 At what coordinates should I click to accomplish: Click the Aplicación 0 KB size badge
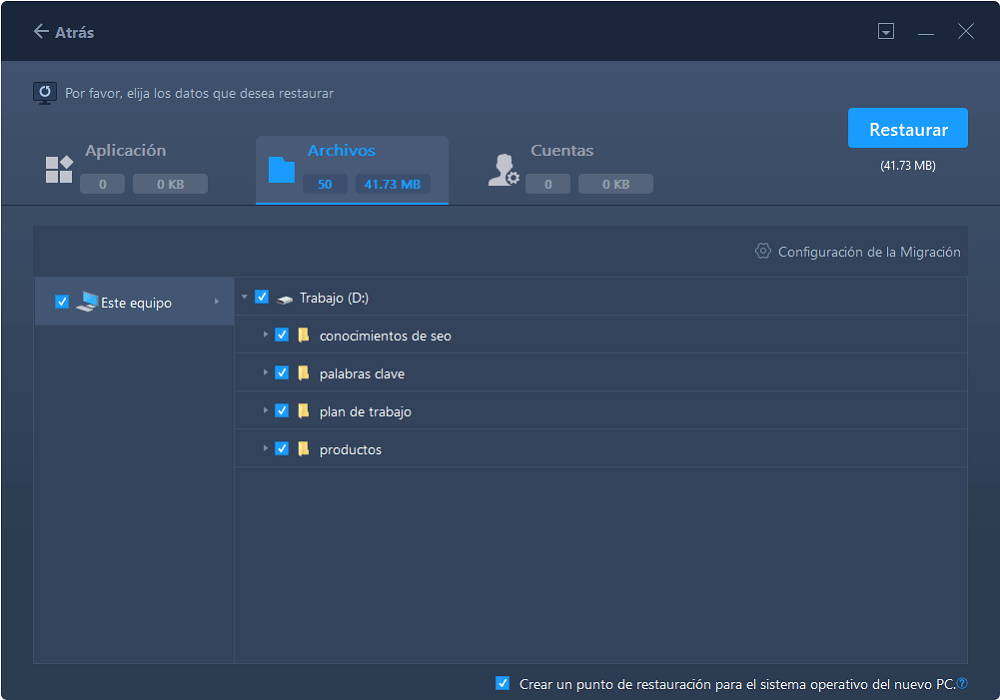point(170,184)
